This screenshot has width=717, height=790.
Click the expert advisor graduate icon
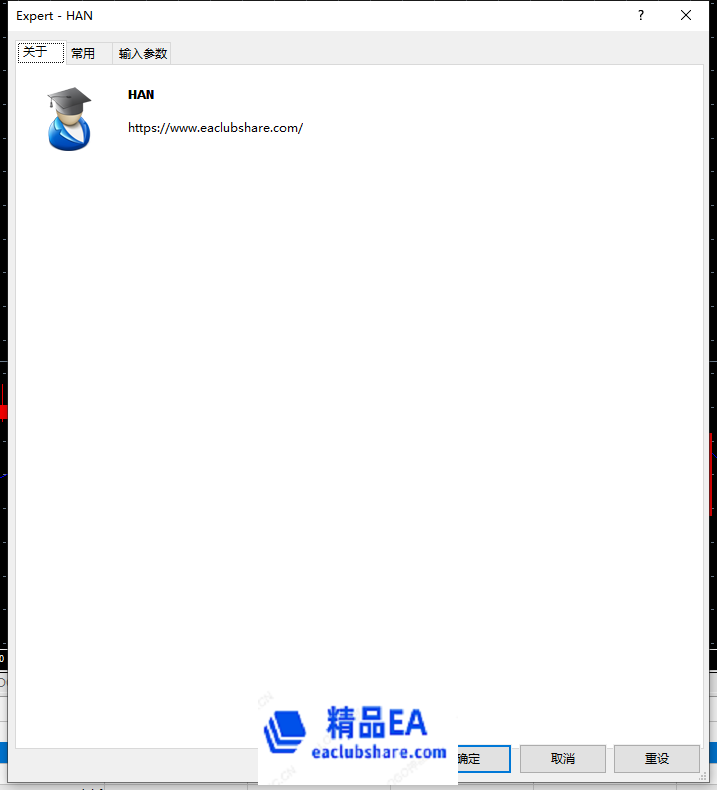pos(69,119)
